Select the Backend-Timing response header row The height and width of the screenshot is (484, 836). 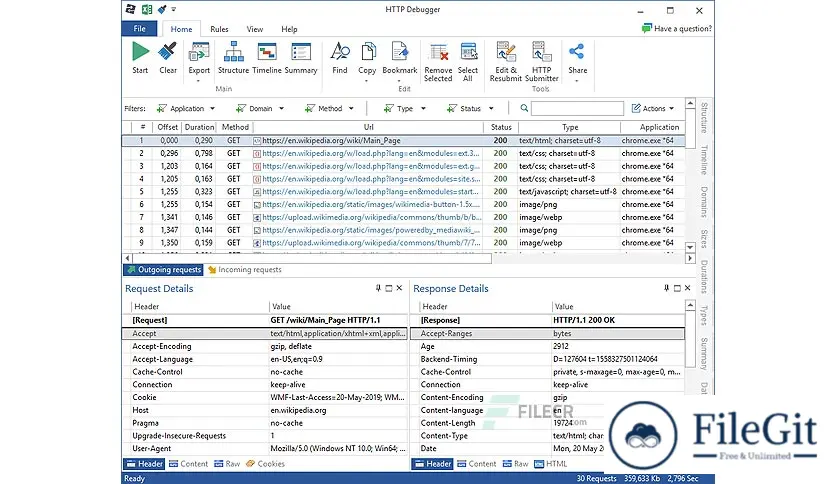(x=548, y=359)
